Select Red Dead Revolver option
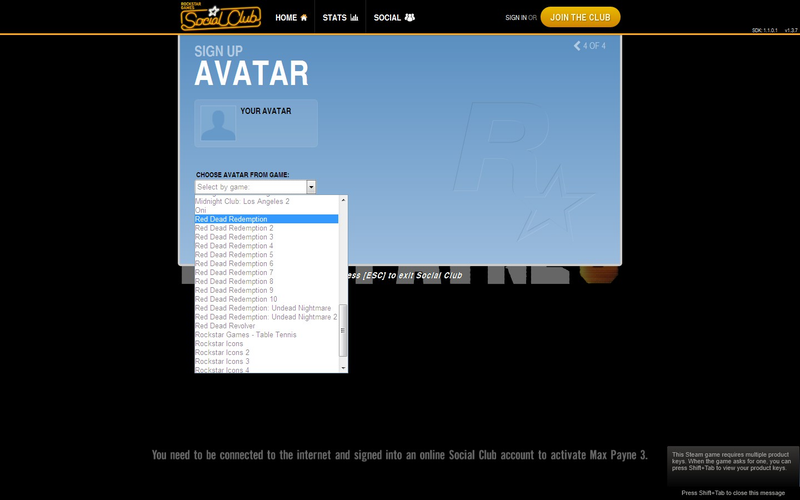Screen dimensions: 800x500 point(266,326)
